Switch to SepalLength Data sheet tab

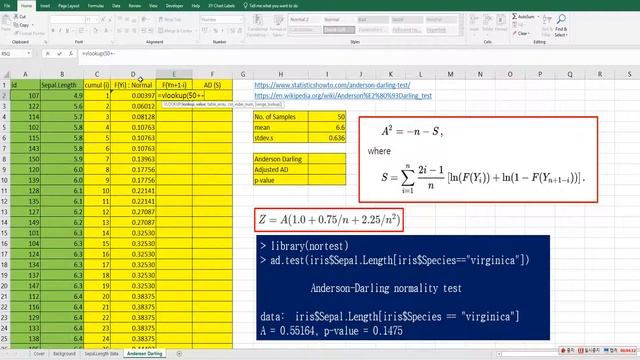[101, 354]
